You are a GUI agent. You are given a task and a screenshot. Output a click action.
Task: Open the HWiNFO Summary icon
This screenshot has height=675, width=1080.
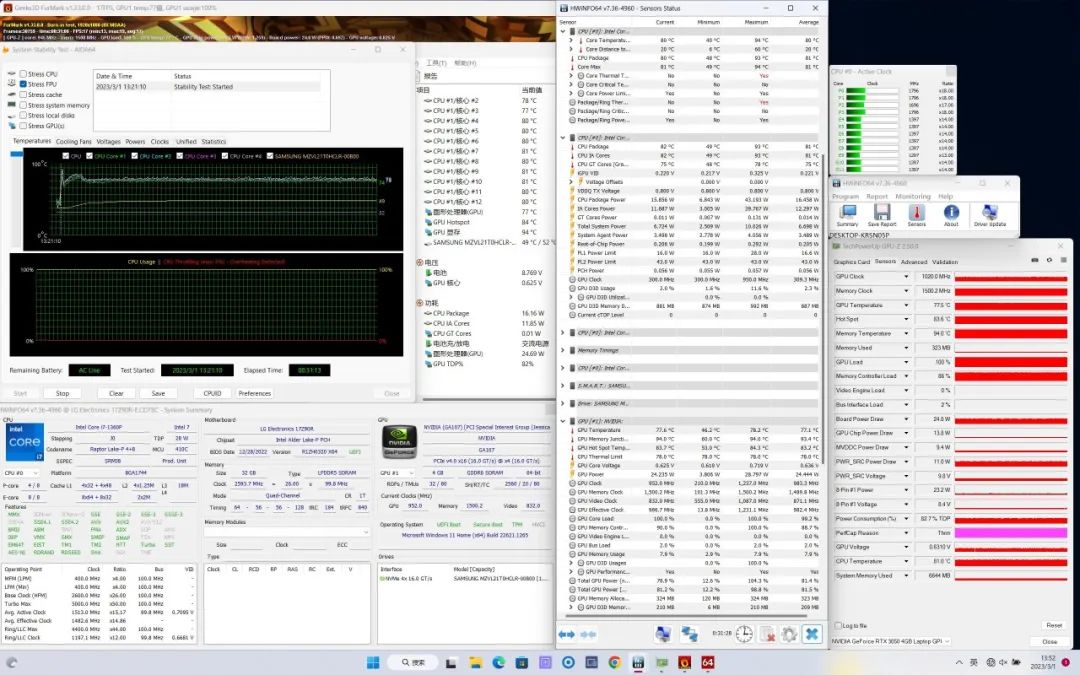847,214
